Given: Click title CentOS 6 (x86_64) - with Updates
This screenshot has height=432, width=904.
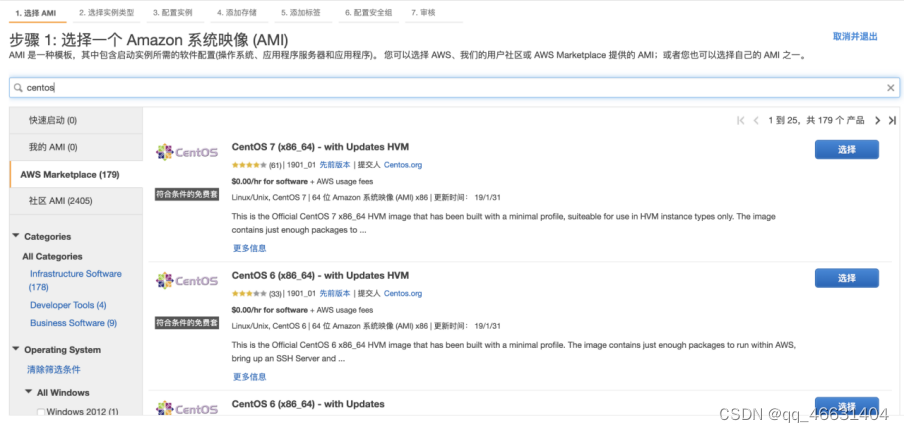Looking at the screenshot, I should point(308,404).
